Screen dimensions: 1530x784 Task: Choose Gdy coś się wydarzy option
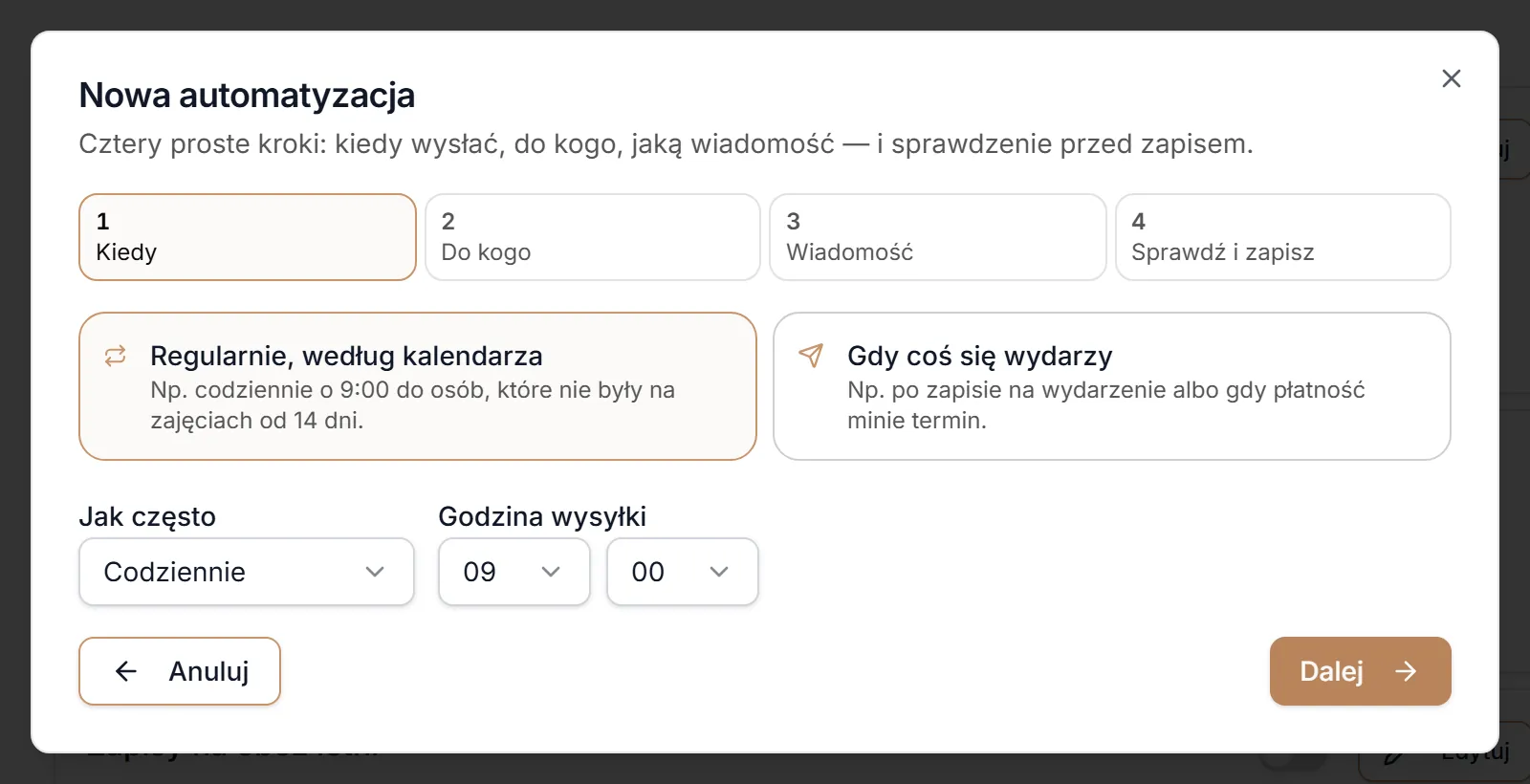coord(1112,386)
